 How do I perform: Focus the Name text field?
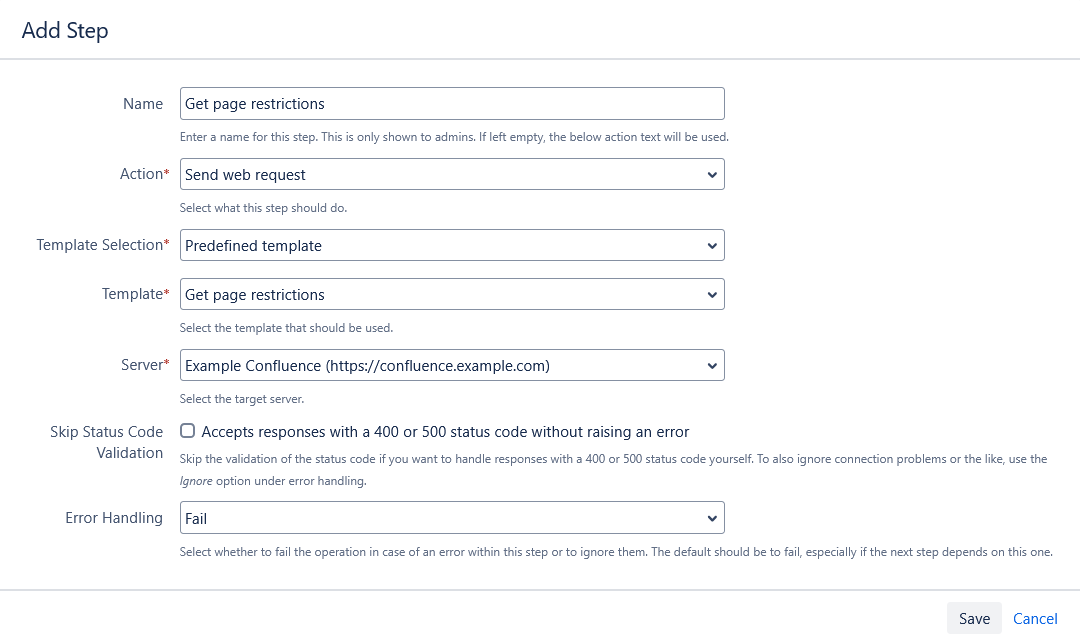click(452, 104)
